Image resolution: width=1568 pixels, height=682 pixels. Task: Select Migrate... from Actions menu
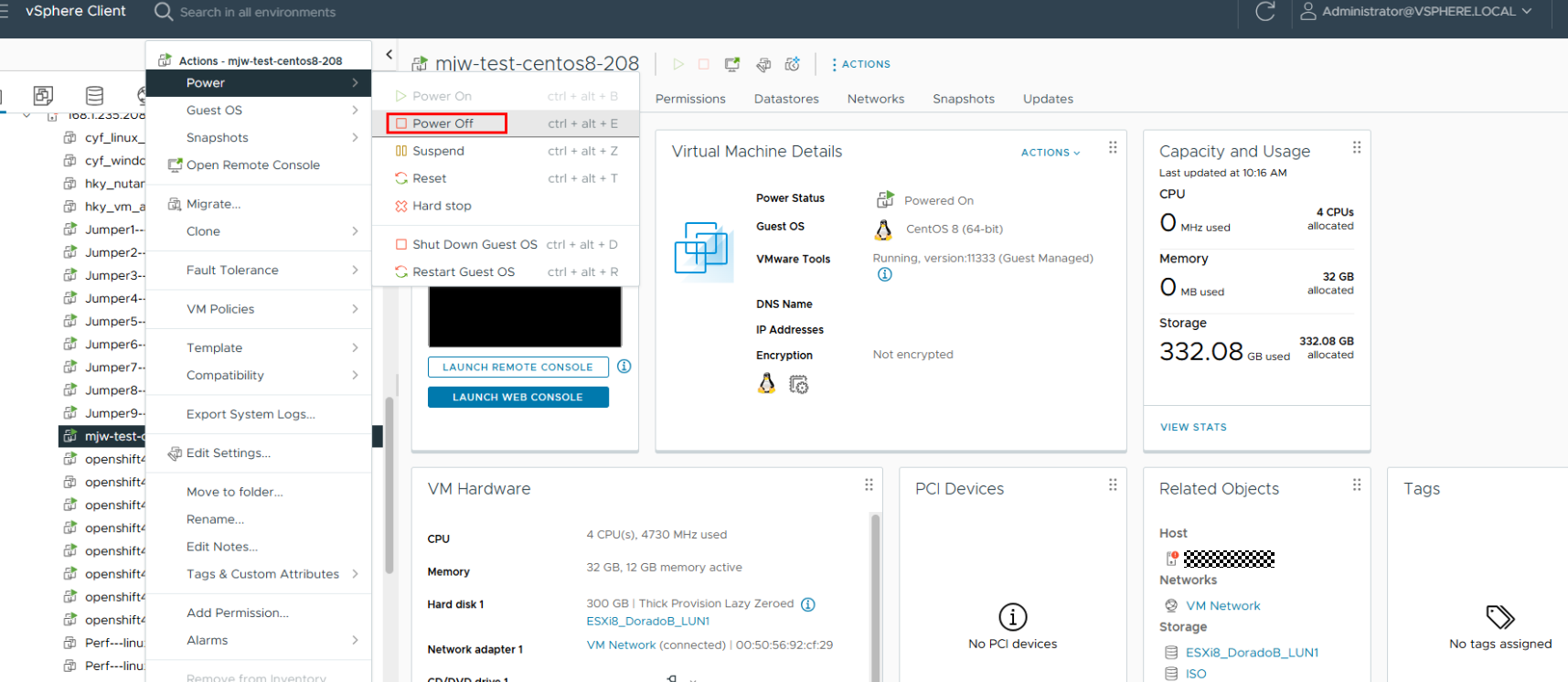point(259,204)
